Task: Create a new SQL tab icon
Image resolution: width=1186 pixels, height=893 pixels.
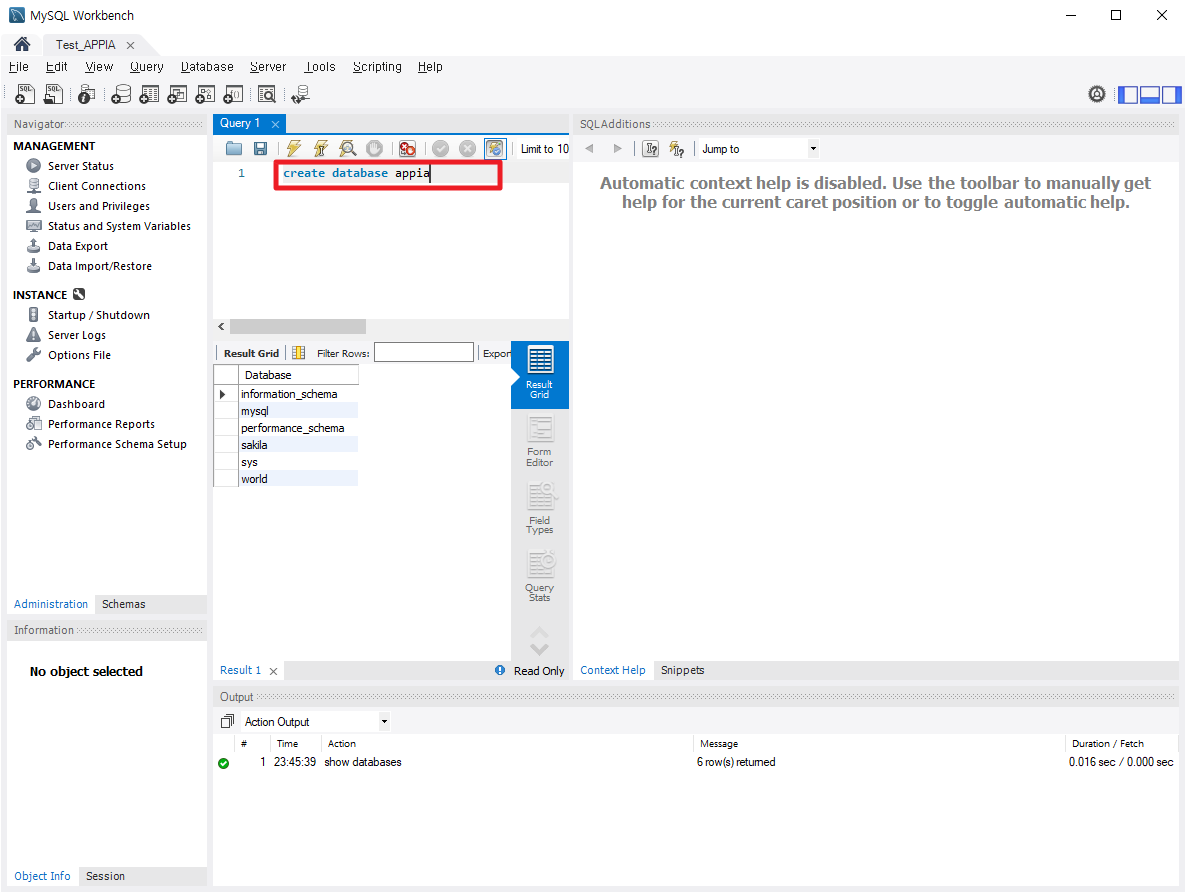Action: tap(25, 94)
